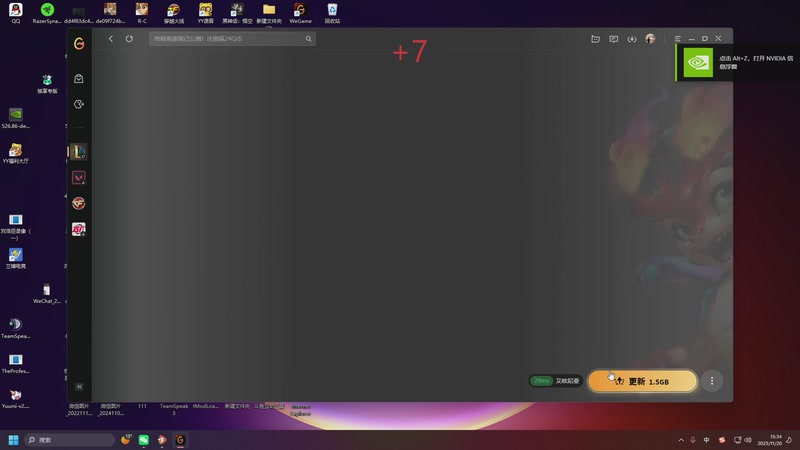The image size is (800, 450).
Task: Open the YY voice desktop shortcut
Action: (206, 13)
